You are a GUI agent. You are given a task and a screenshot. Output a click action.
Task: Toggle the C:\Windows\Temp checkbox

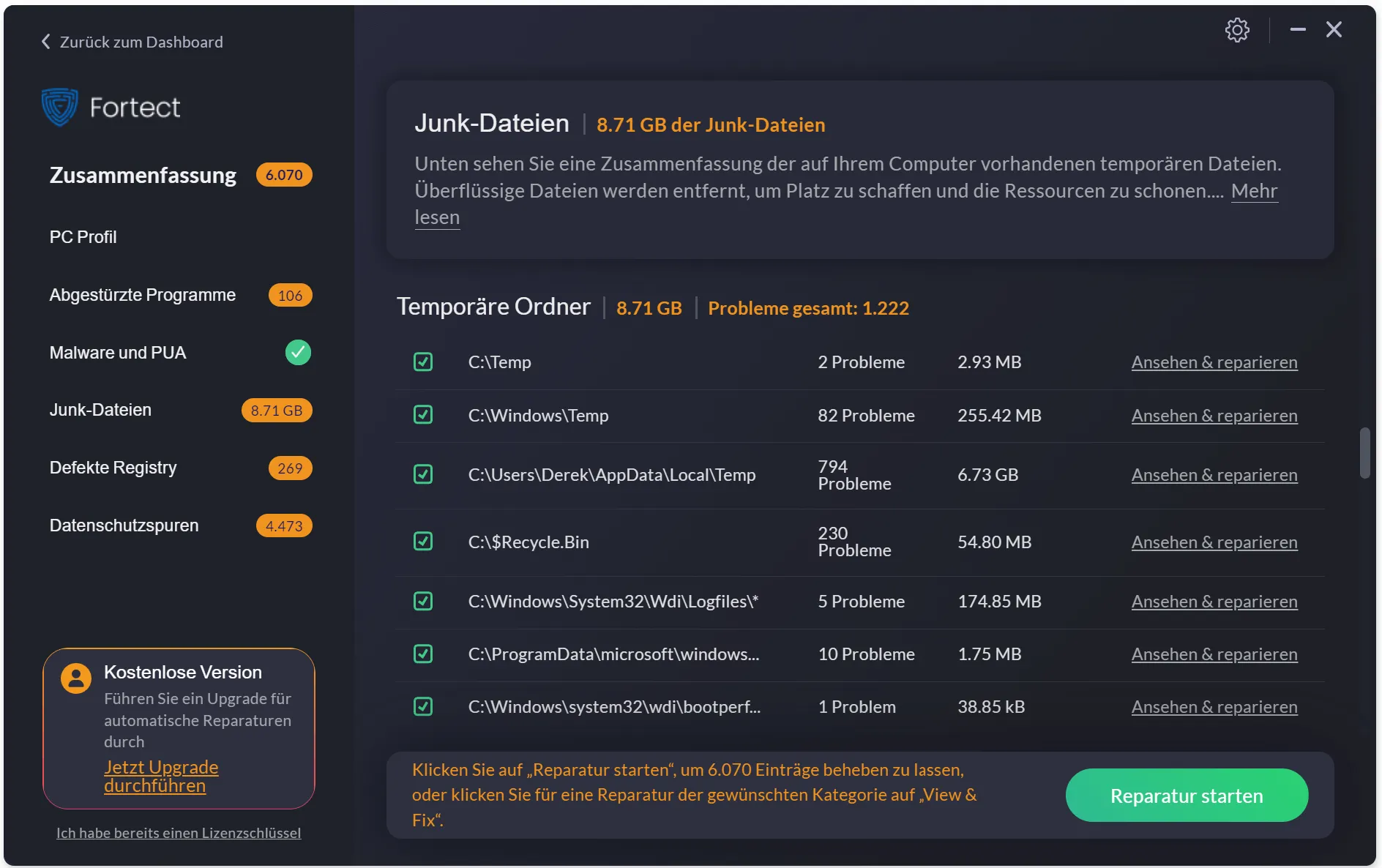click(x=423, y=415)
